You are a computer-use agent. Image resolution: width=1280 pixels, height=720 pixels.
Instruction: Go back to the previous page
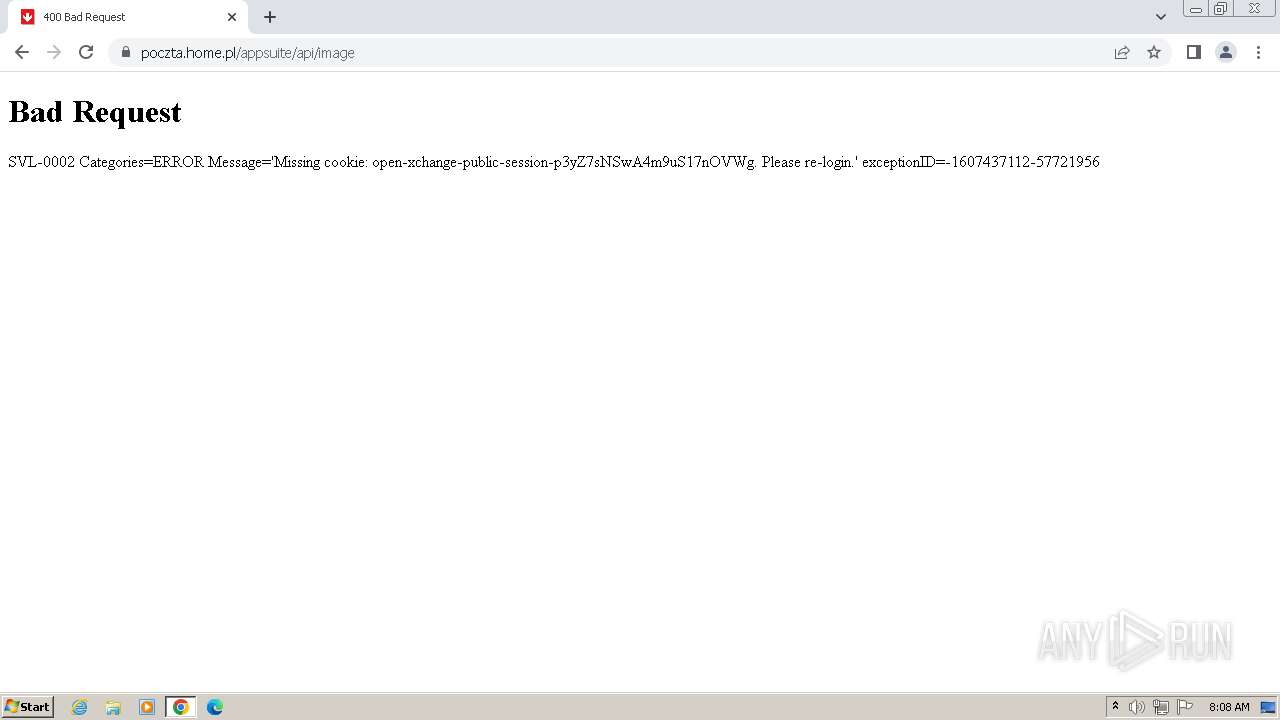click(22, 52)
